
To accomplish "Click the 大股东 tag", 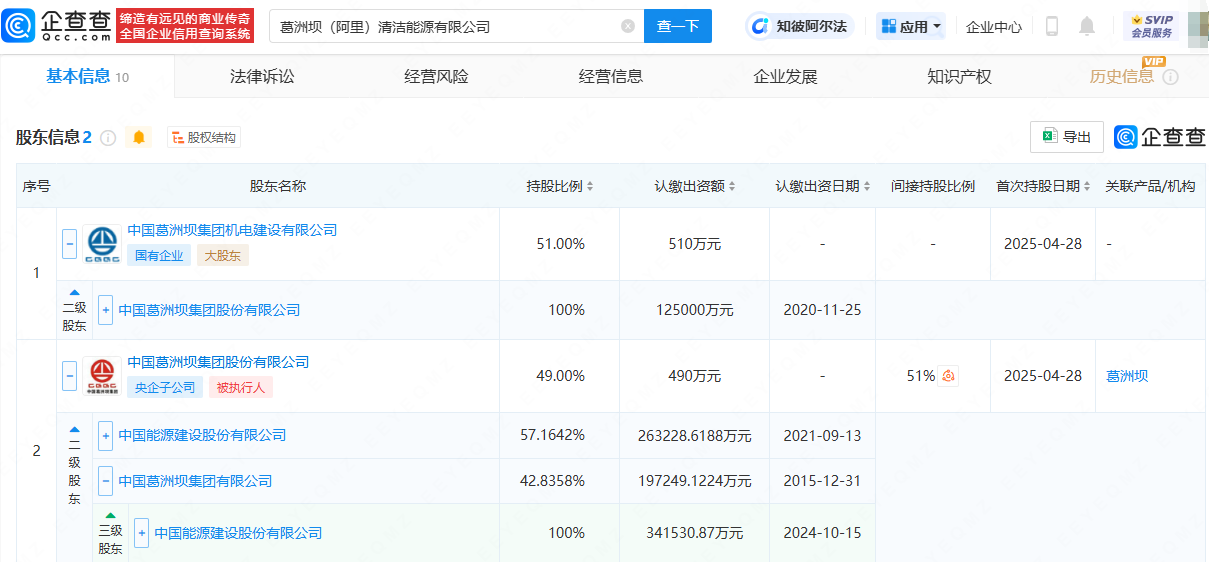I will pyautogui.click(x=223, y=256).
